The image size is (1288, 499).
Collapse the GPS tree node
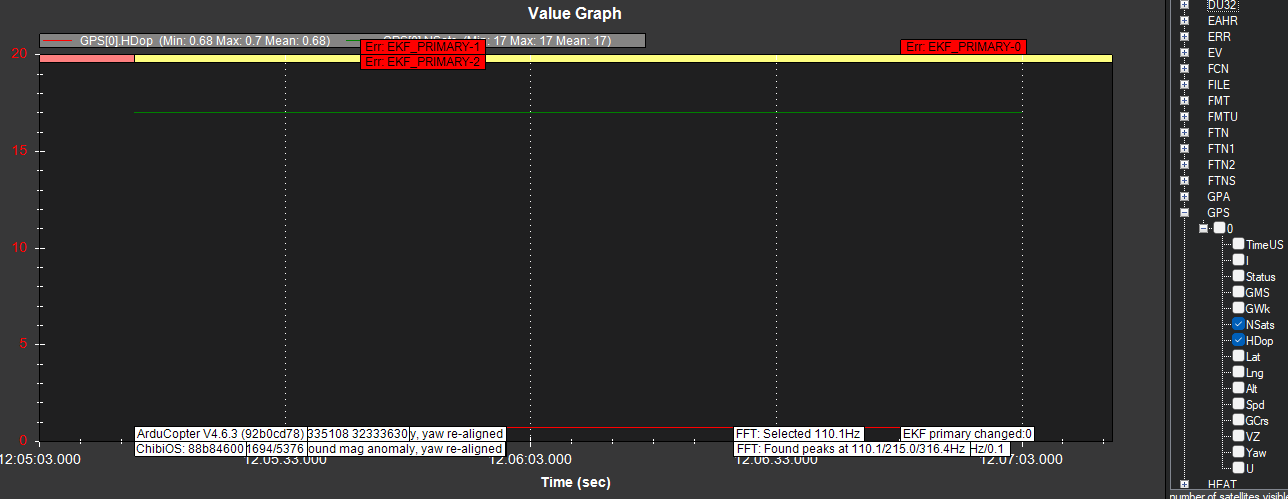pos(1185,213)
